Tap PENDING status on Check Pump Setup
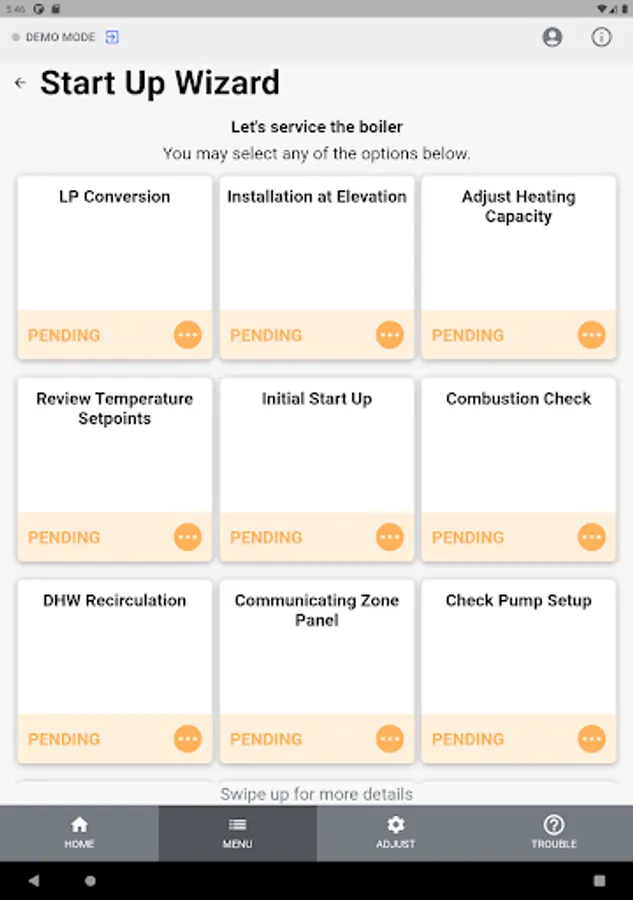This screenshot has height=900, width=633. pyautogui.click(x=468, y=739)
